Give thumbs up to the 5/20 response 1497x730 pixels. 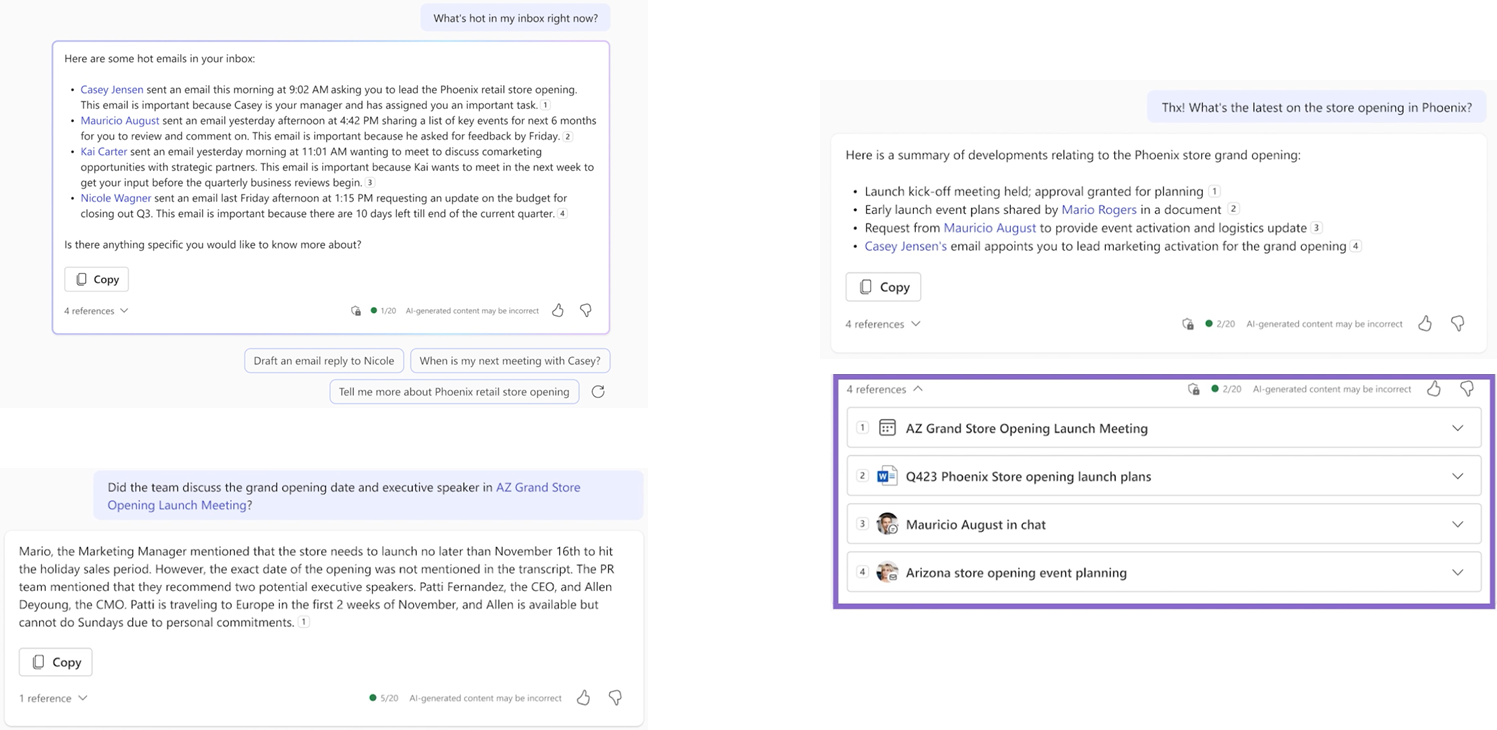pos(584,698)
